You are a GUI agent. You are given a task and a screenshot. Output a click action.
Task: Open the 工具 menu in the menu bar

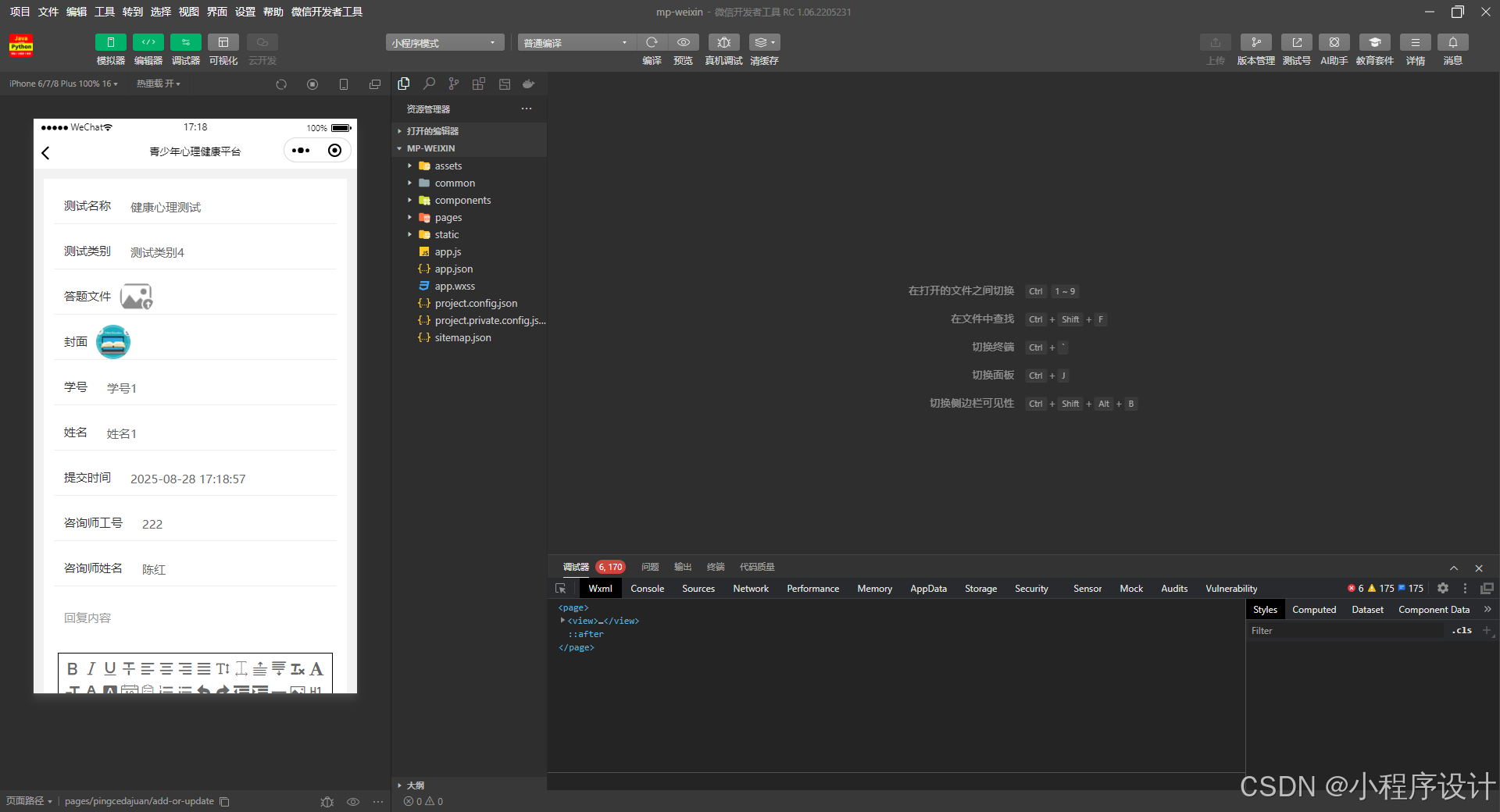(105, 12)
